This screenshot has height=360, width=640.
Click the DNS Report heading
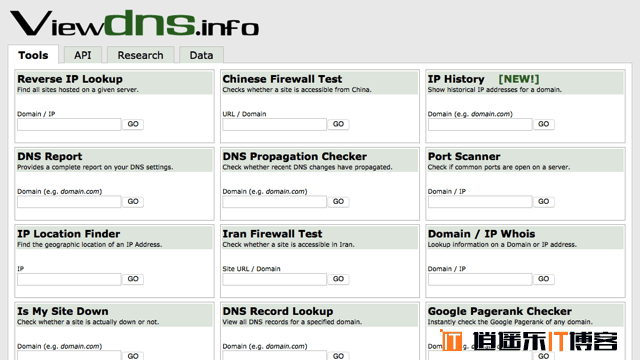pos(50,156)
